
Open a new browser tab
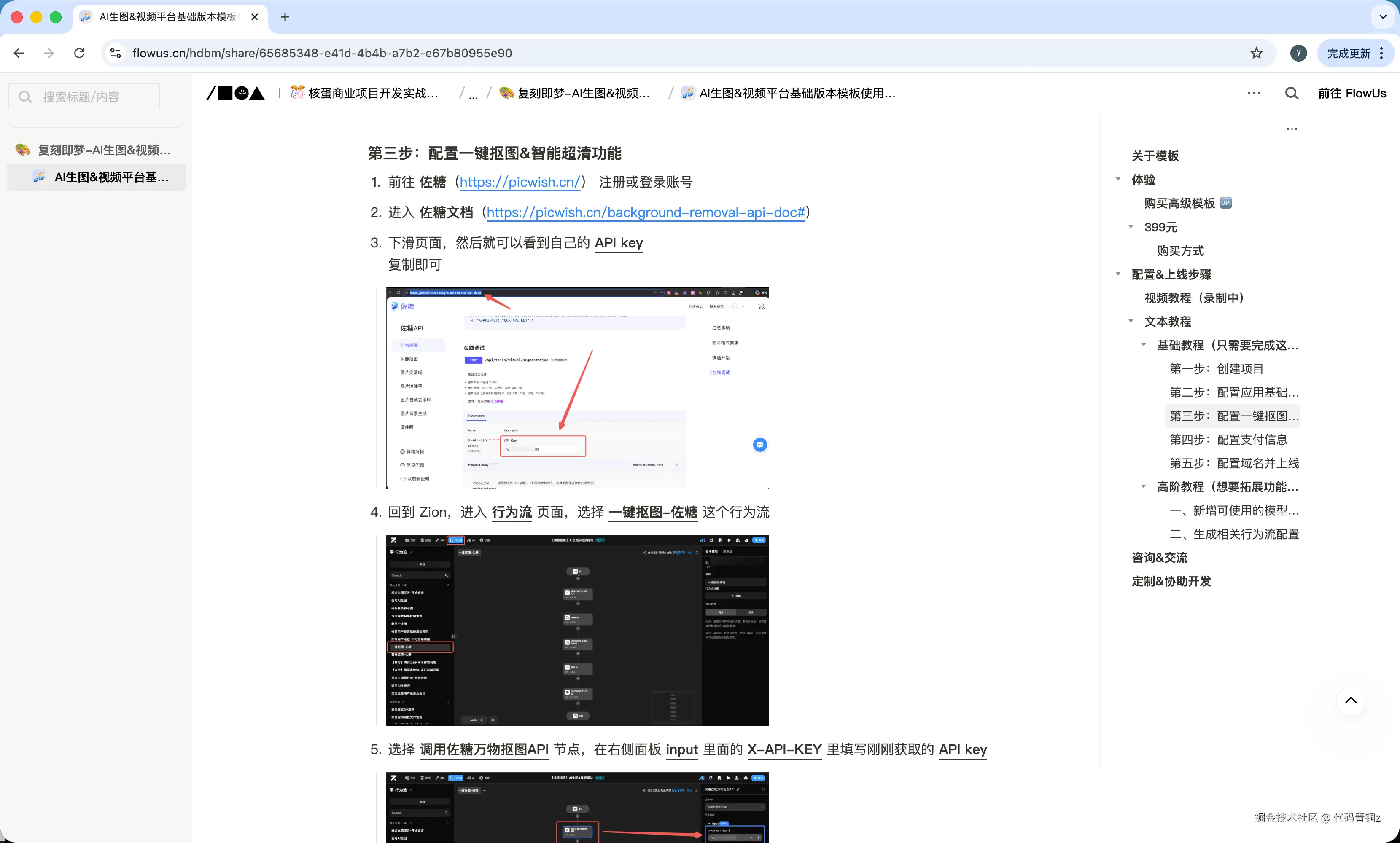tap(285, 17)
